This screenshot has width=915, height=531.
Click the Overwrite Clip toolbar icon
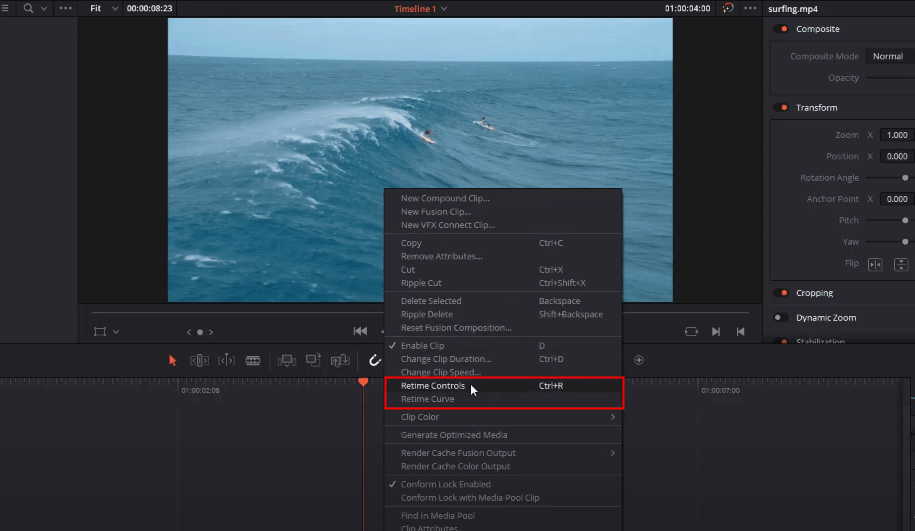tap(313, 360)
